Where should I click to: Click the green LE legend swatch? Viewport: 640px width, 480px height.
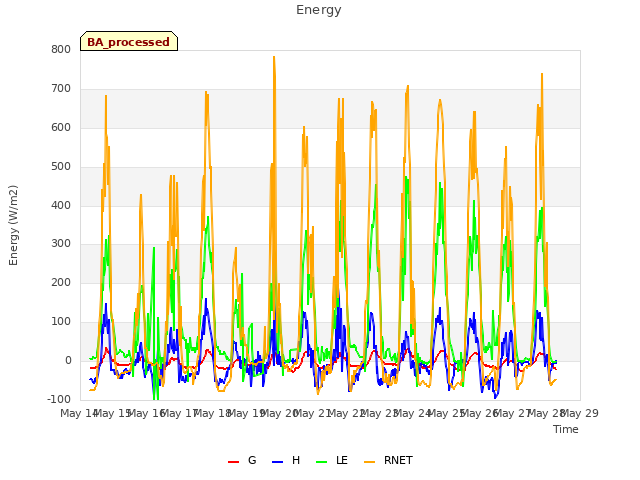(x=322, y=462)
